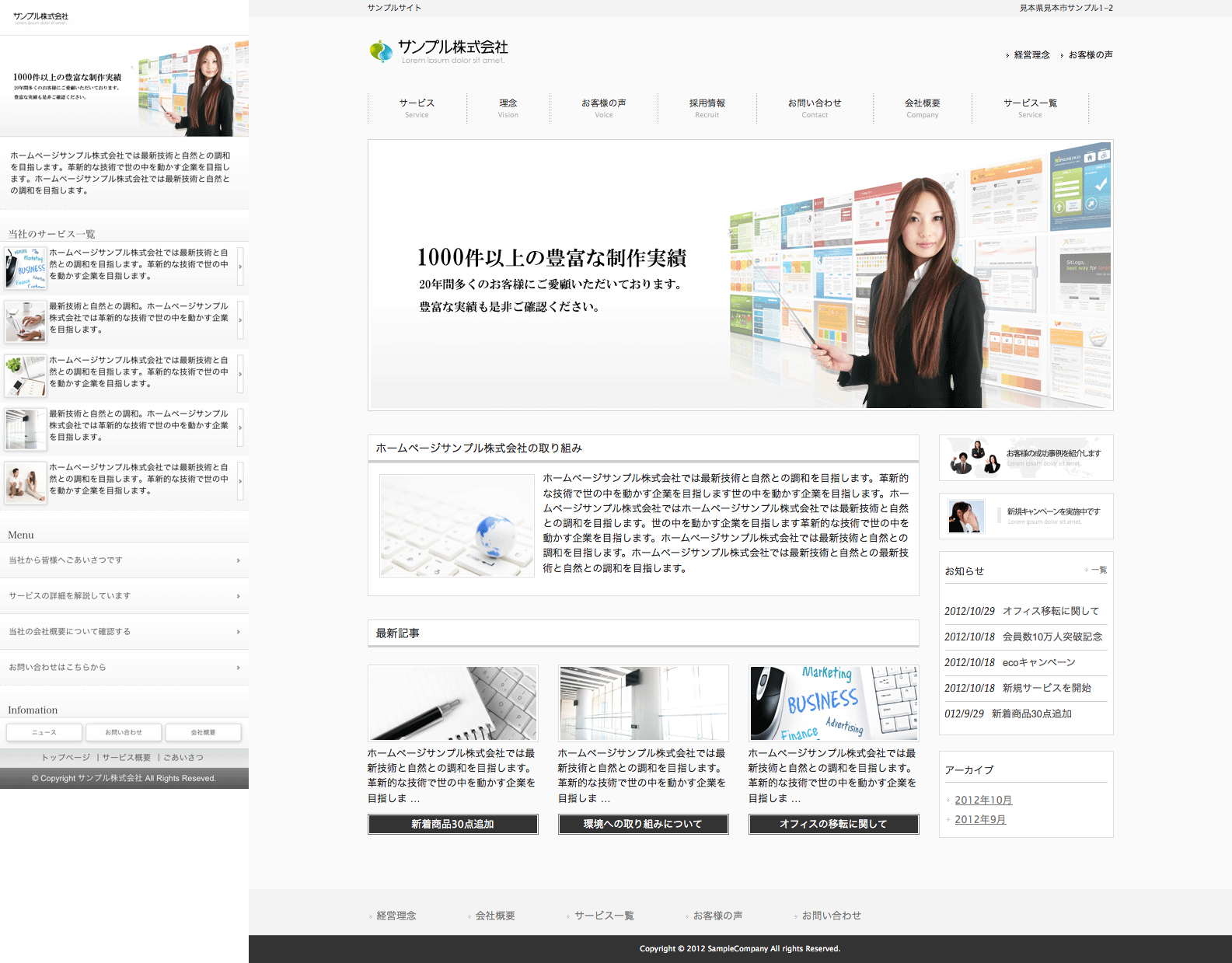Open サービス Service in main navigation
Screen dimensions: 1232x963
(x=417, y=108)
